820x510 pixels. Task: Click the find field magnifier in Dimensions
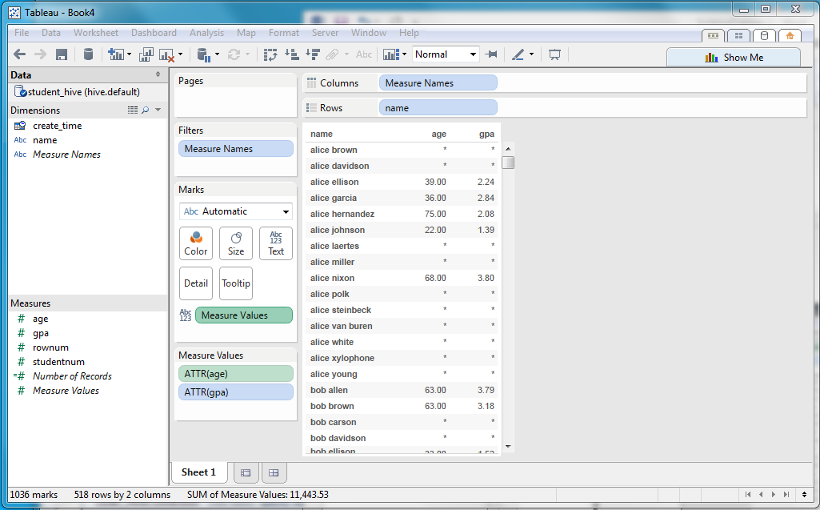coord(146,110)
